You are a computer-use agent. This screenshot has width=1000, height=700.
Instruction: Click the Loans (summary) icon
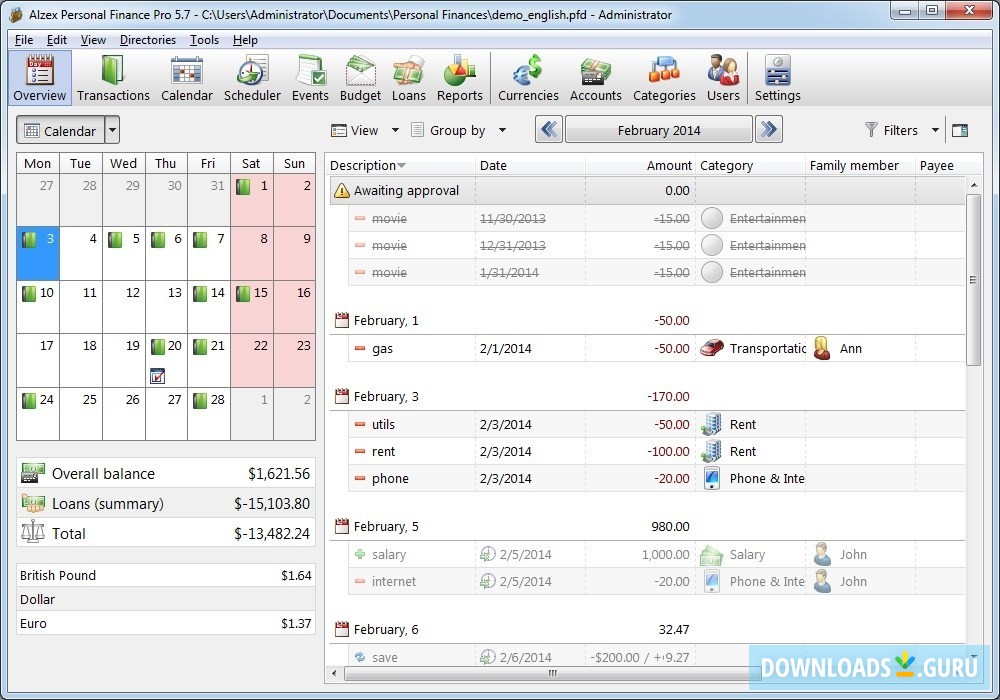(33, 503)
